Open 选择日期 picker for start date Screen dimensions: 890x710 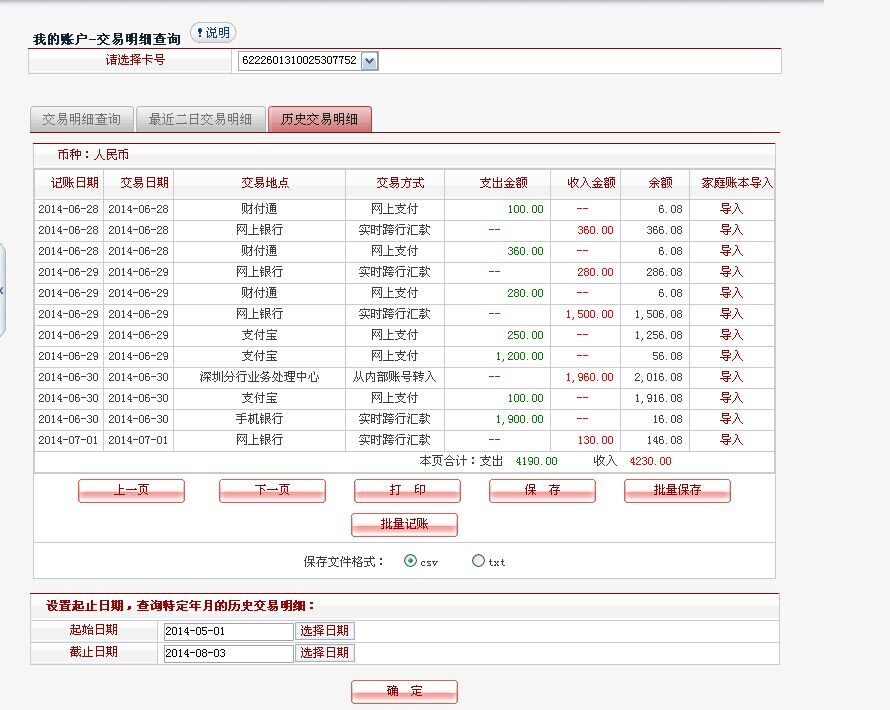pos(325,631)
